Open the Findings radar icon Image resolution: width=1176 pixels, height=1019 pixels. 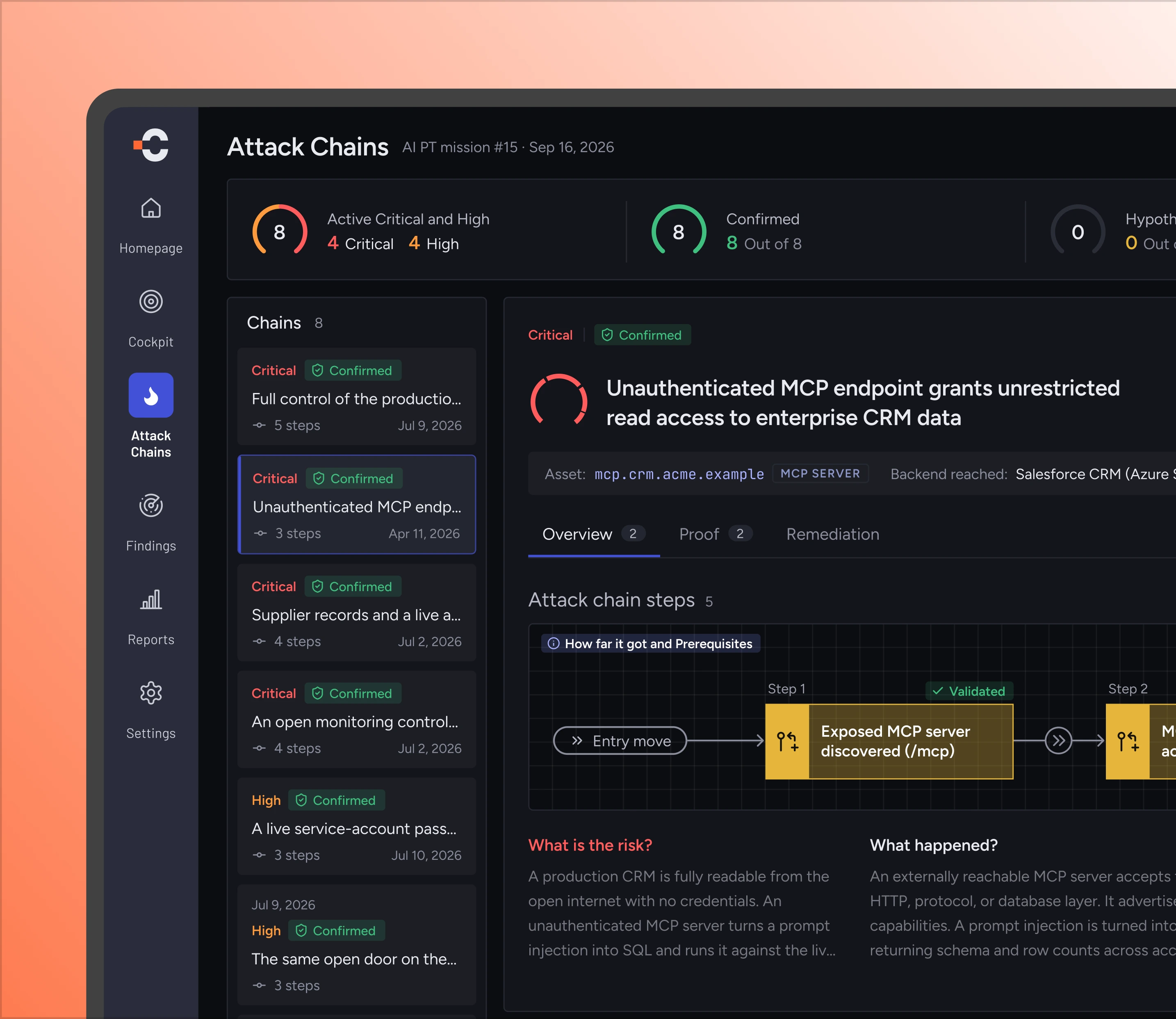click(x=150, y=505)
